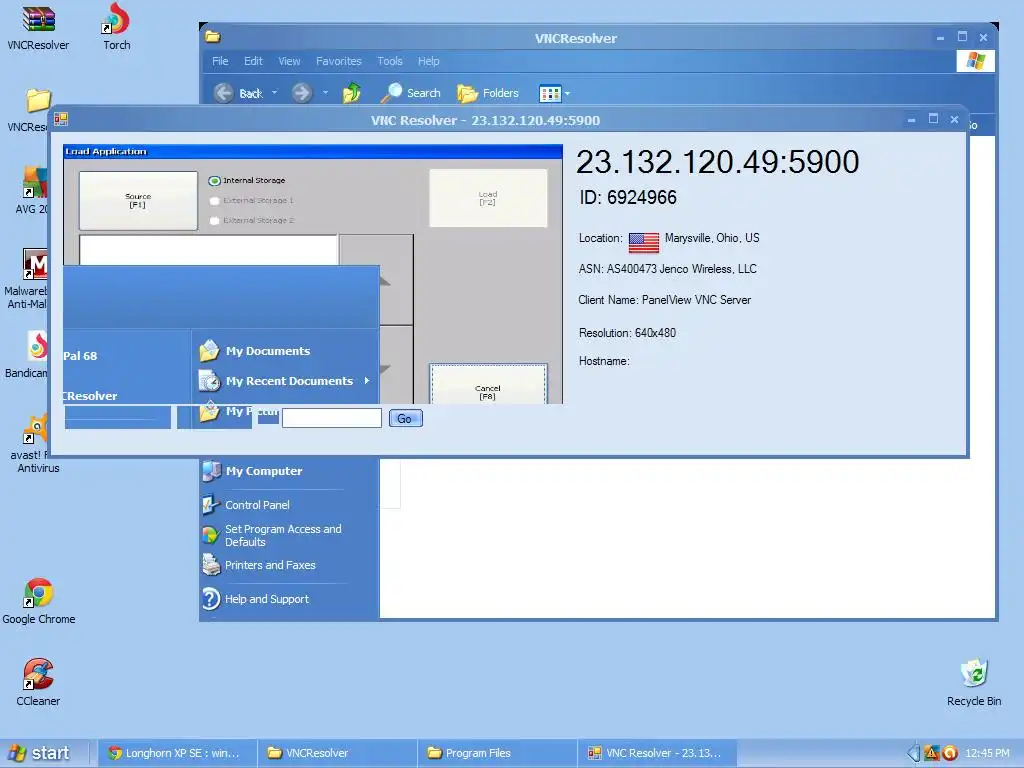Image resolution: width=1024 pixels, height=768 pixels.
Task: Click the Load [F2] button
Action: [488, 198]
